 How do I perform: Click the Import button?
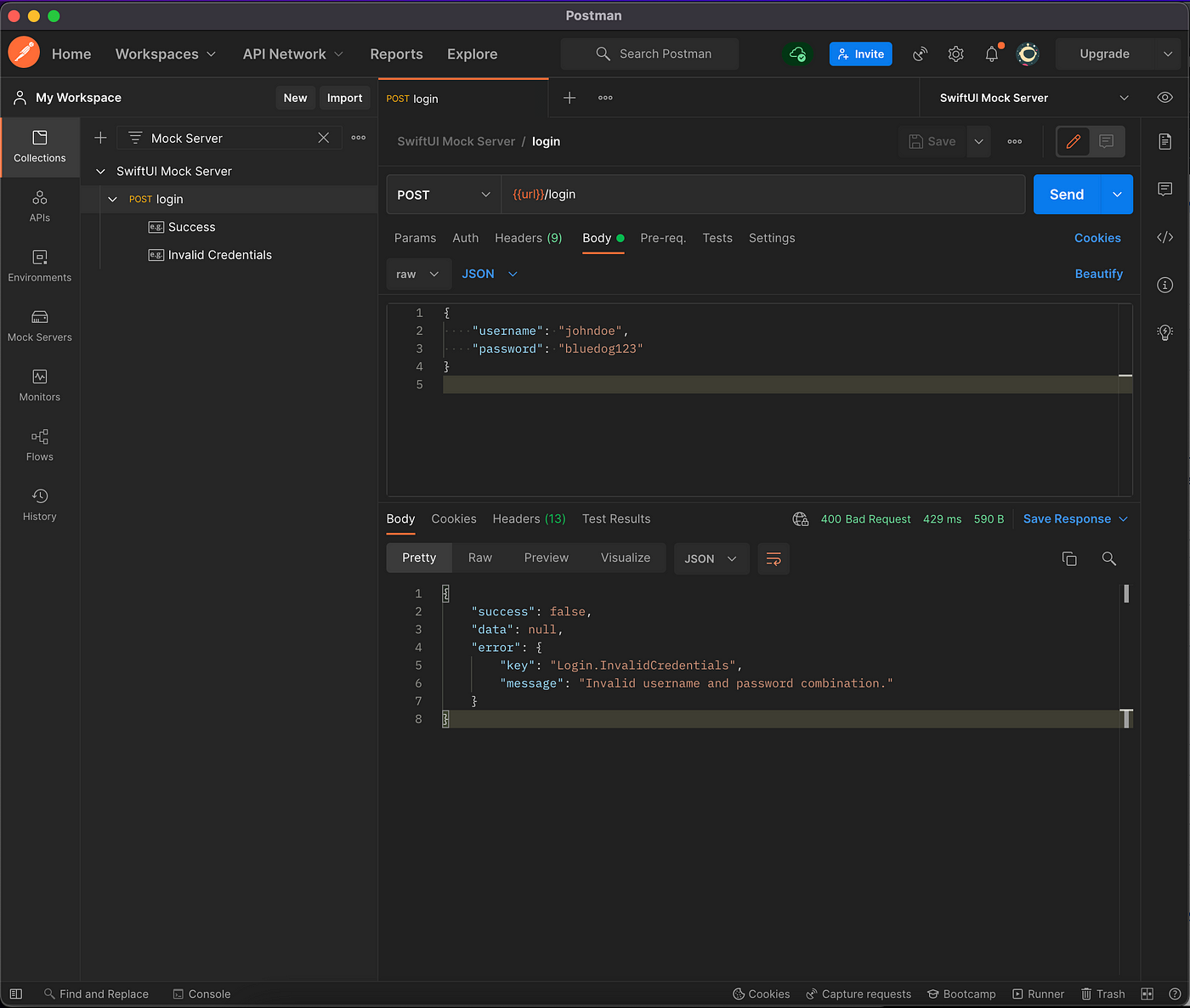(x=344, y=98)
